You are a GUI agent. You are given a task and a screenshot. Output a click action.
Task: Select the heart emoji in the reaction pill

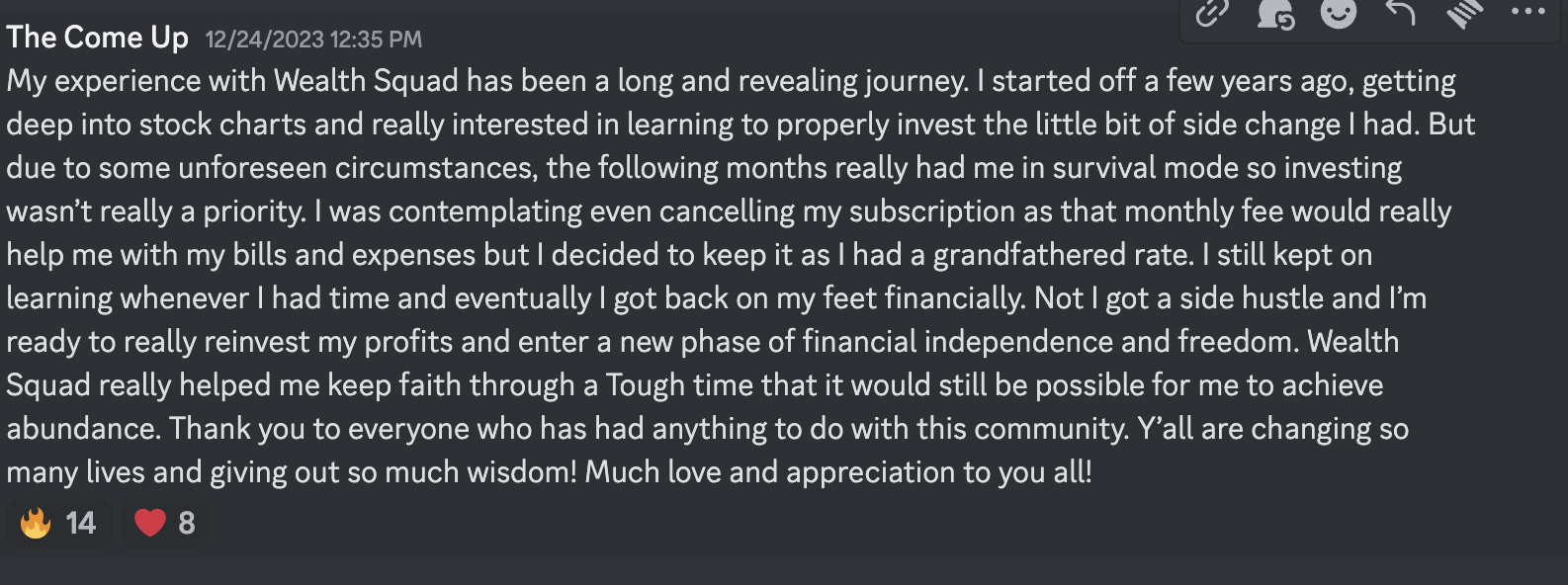[x=149, y=522]
